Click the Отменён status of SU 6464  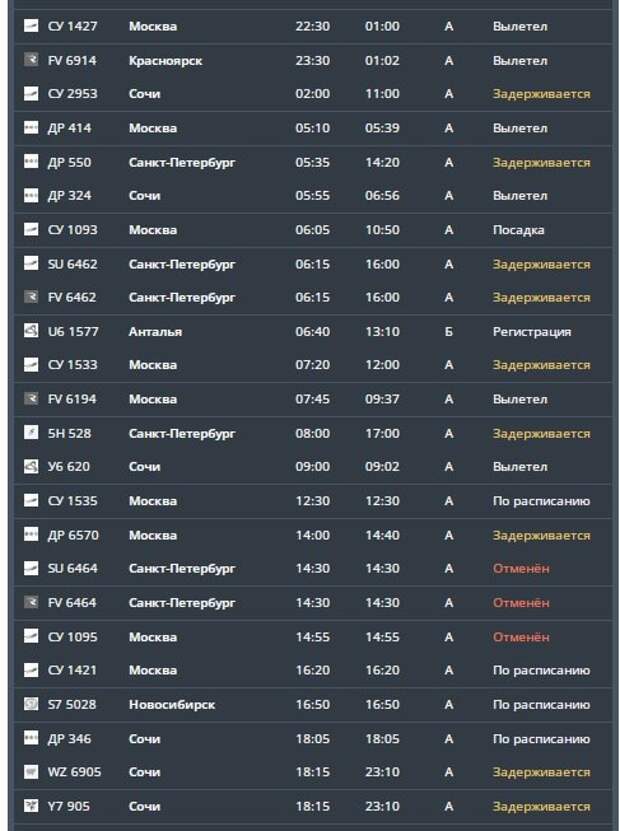pyautogui.click(x=521, y=569)
